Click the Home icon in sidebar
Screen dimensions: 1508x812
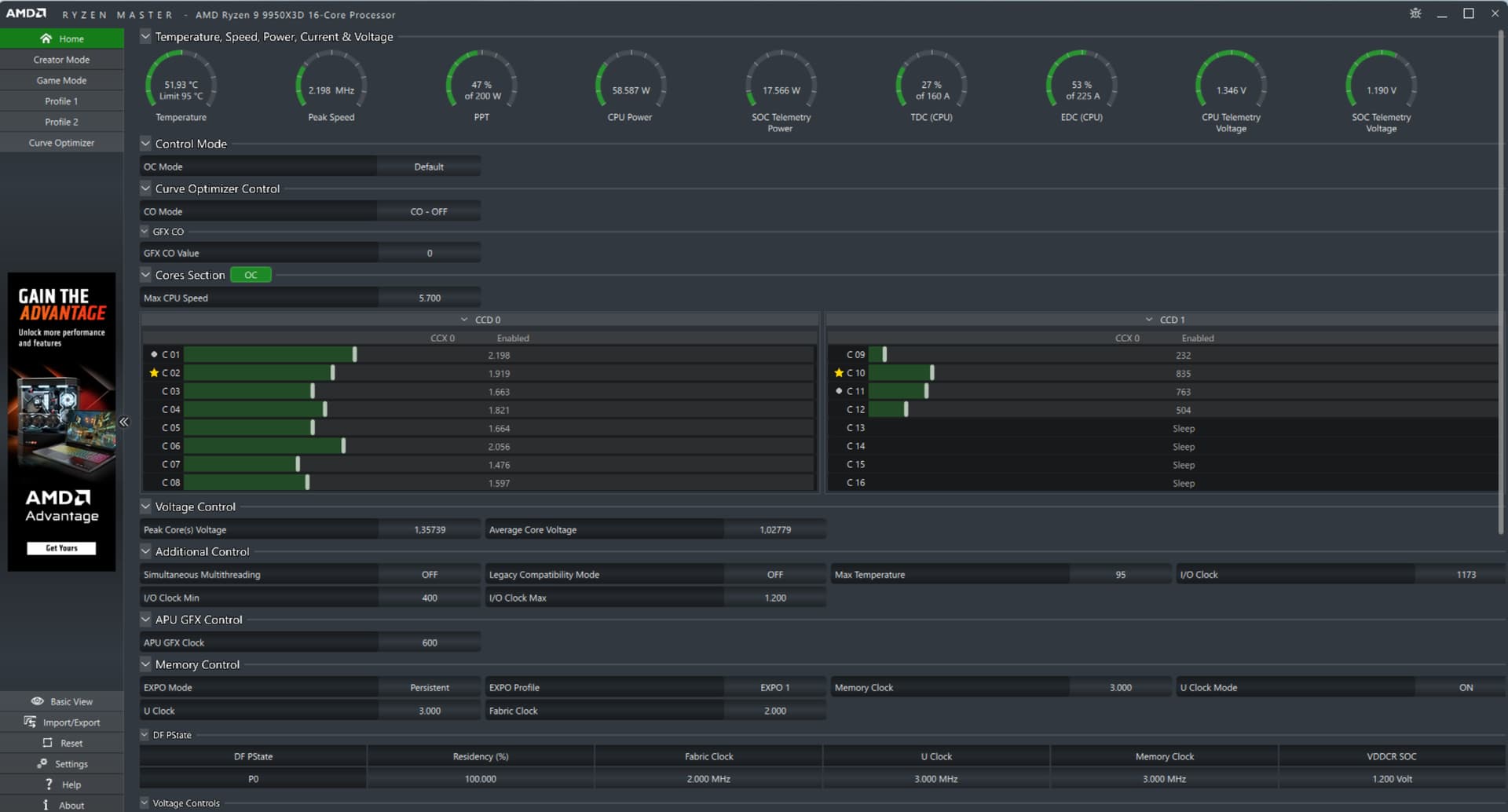[46, 38]
